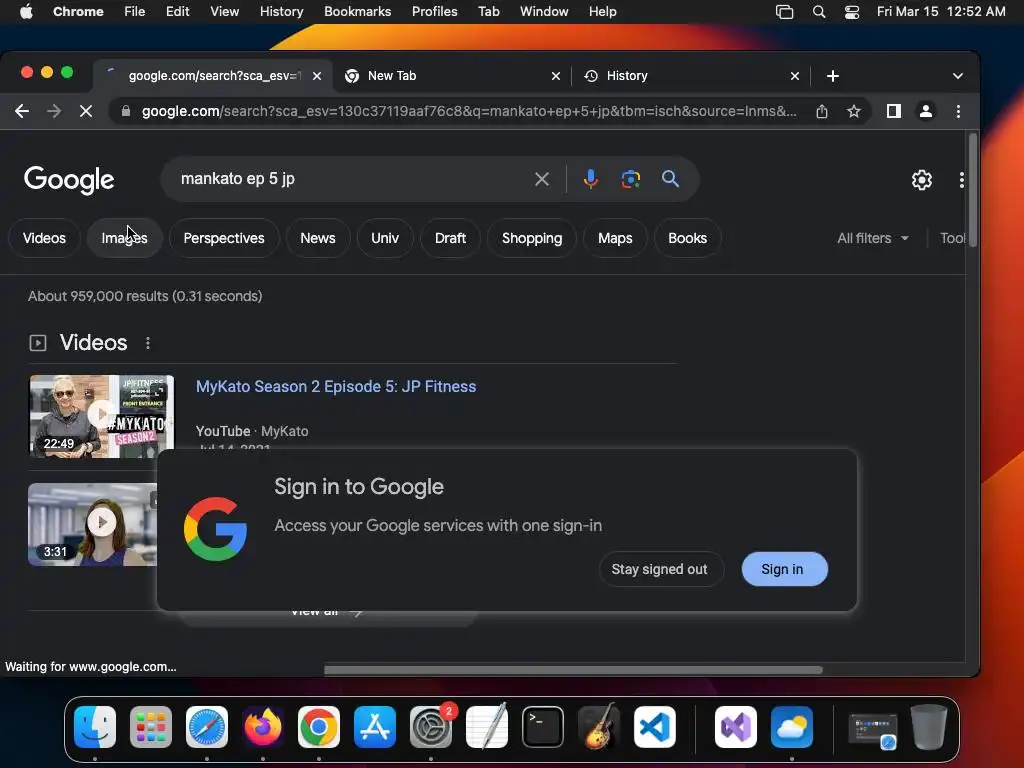Open a new tab with the plus button
1024x768 pixels.
pyautogui.click(x=833, y=76)
